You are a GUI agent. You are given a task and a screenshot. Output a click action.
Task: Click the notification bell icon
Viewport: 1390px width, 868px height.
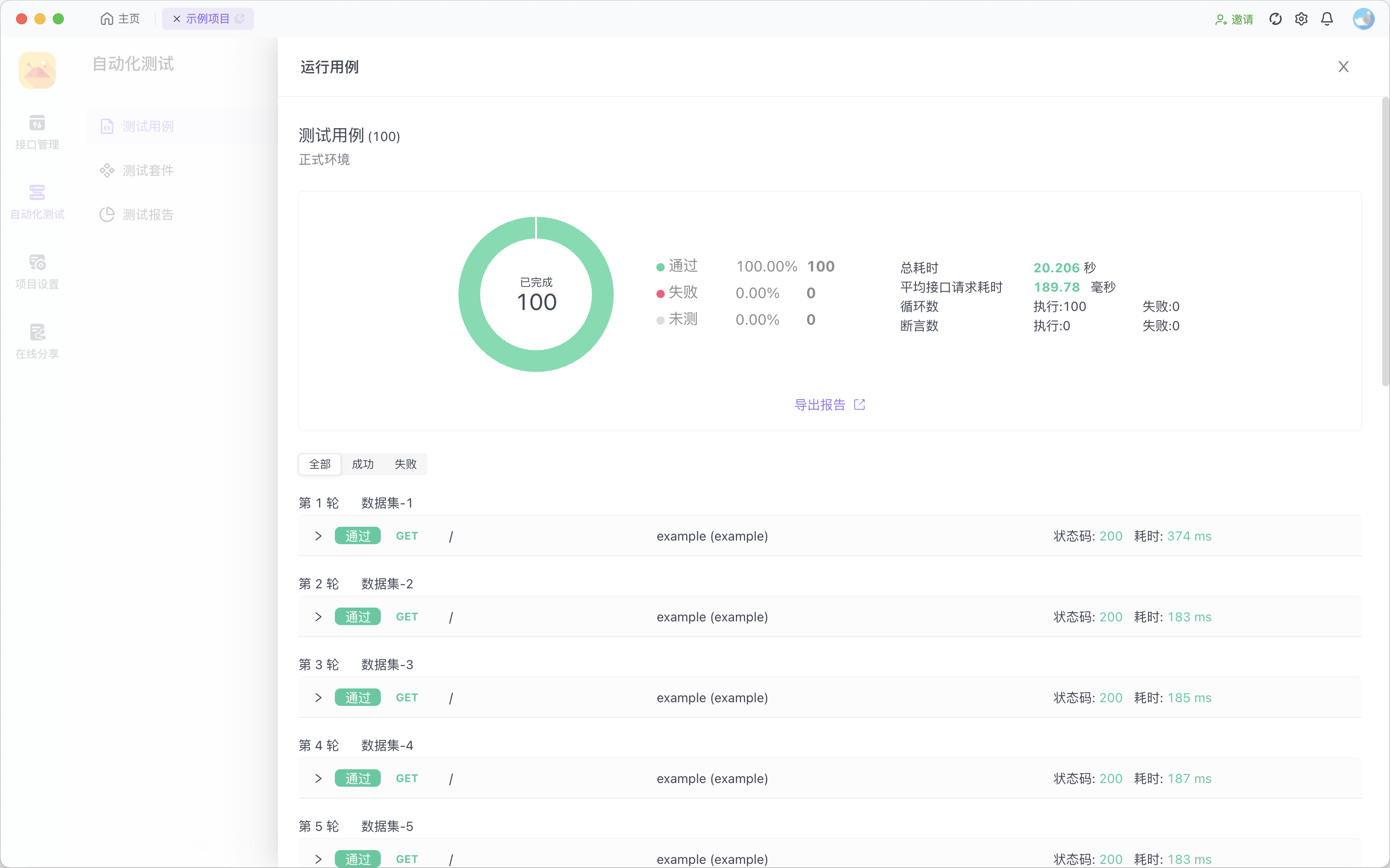(x=1327, y=18)
